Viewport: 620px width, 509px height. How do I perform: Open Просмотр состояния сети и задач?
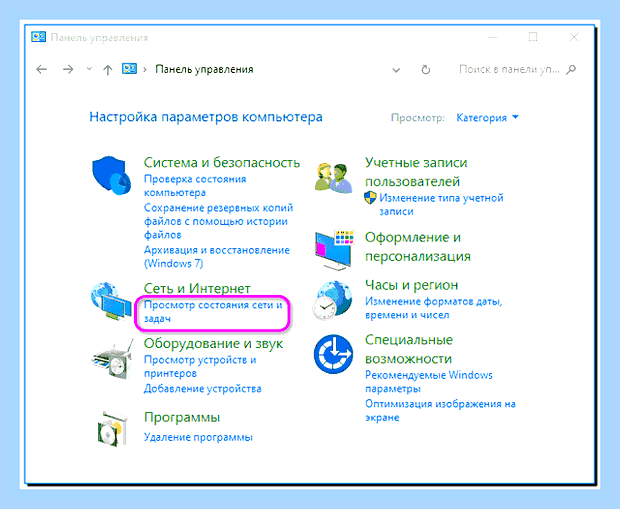[213, 312]
